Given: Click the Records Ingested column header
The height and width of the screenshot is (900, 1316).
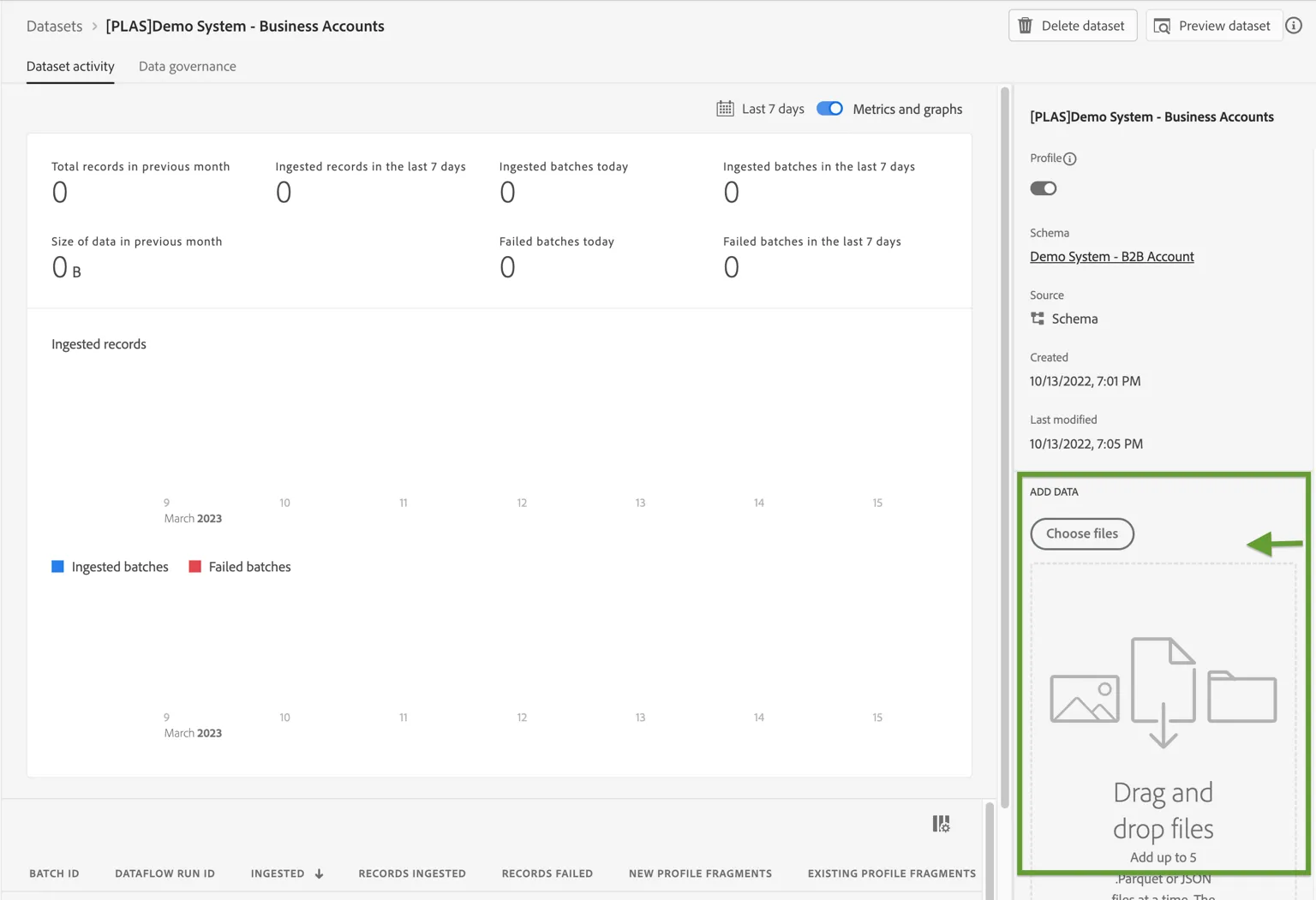Looking at the screenshot, I should point(412,873).
